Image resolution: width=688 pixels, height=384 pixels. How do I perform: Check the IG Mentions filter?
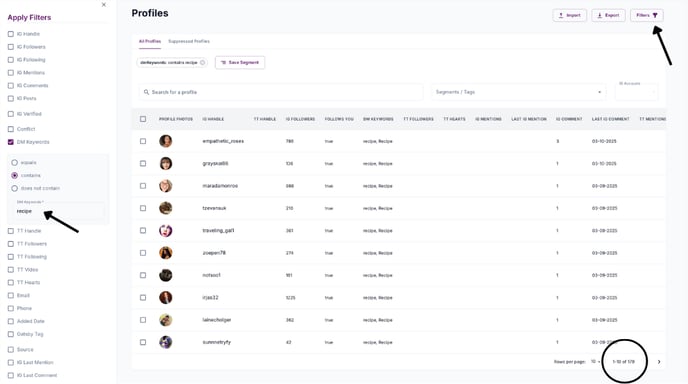[11, 73]
